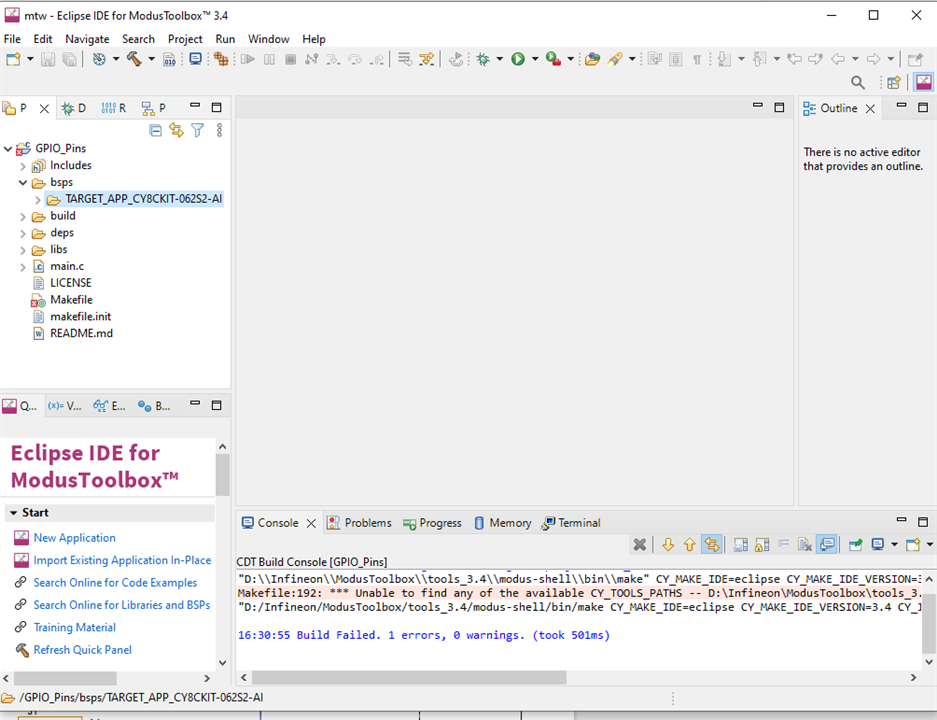Expand the TARGET_APP_CY8CKIT-062S2-AI folder
This screenshot has height=720, width=937.
tap(38, 200)
